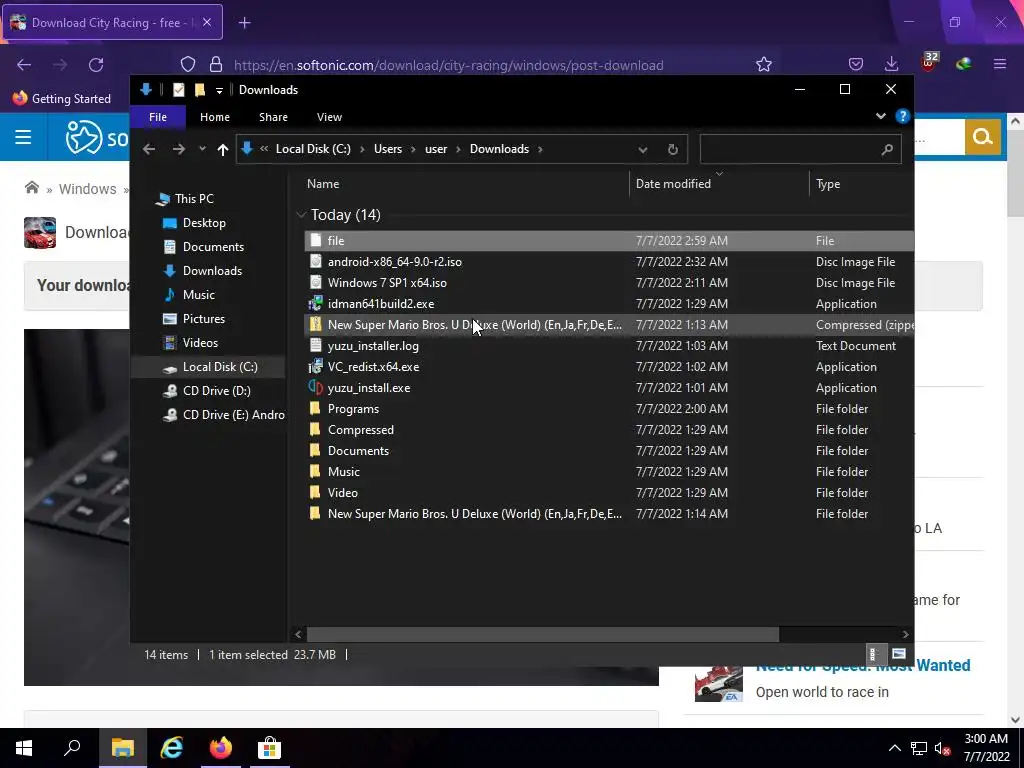Click the Explorer search box
This screenshot has width=1024, height=768.
(x=801, y=150)
